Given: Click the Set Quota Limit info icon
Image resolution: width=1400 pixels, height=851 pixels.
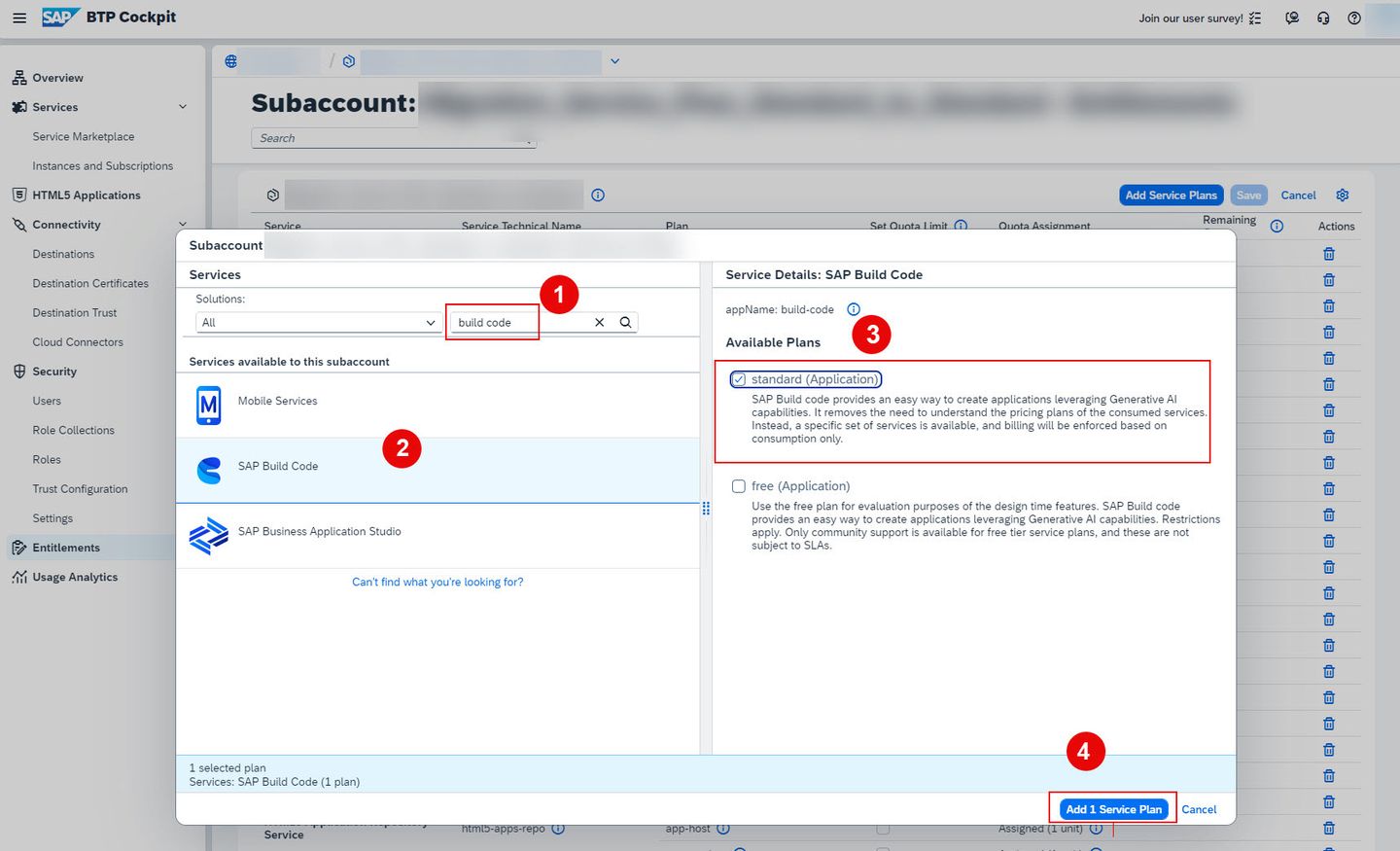Looking at the screenshot, I should [961, 226].
